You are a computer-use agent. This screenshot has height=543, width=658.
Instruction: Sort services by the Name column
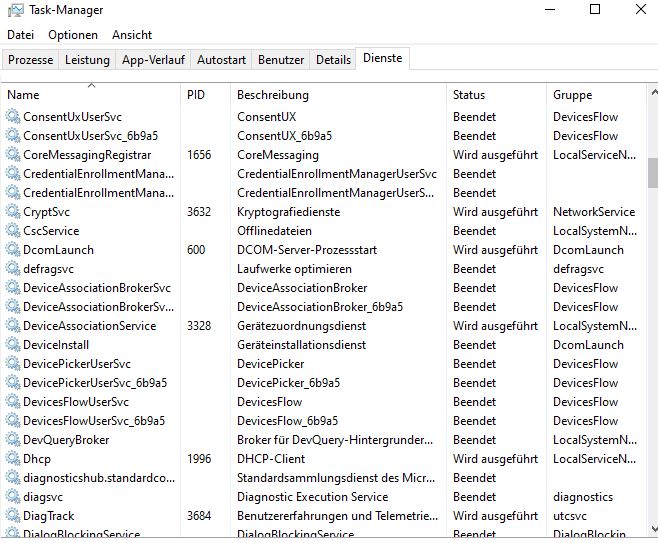coord(91,95)
